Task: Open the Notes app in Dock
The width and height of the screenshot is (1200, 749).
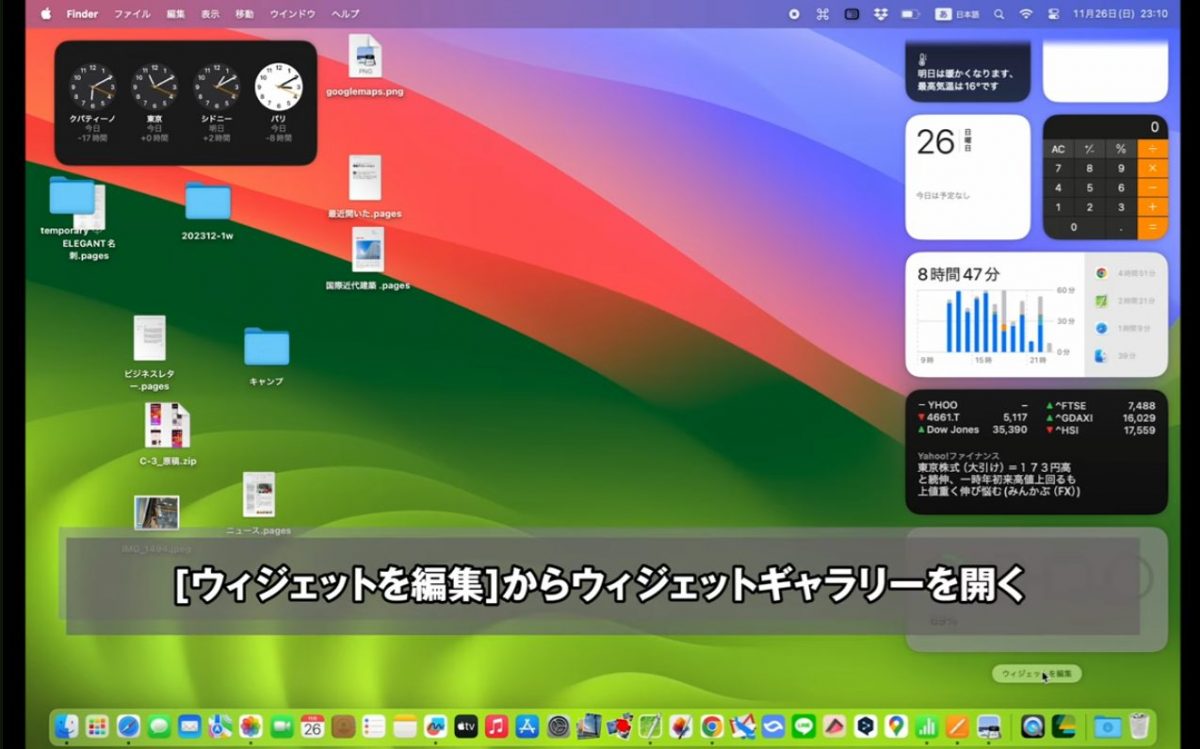Action: click(x=404, y=726)
